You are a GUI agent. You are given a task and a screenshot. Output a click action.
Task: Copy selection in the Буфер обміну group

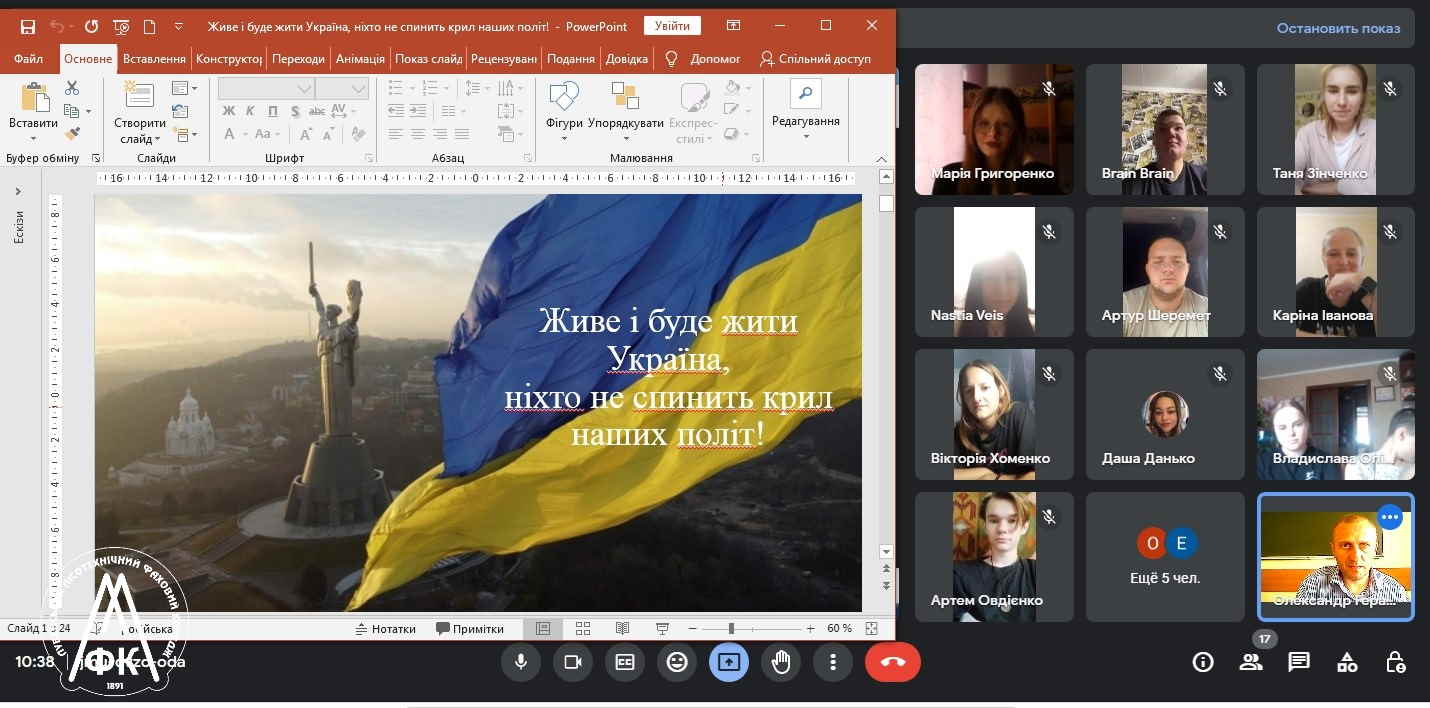72,110
